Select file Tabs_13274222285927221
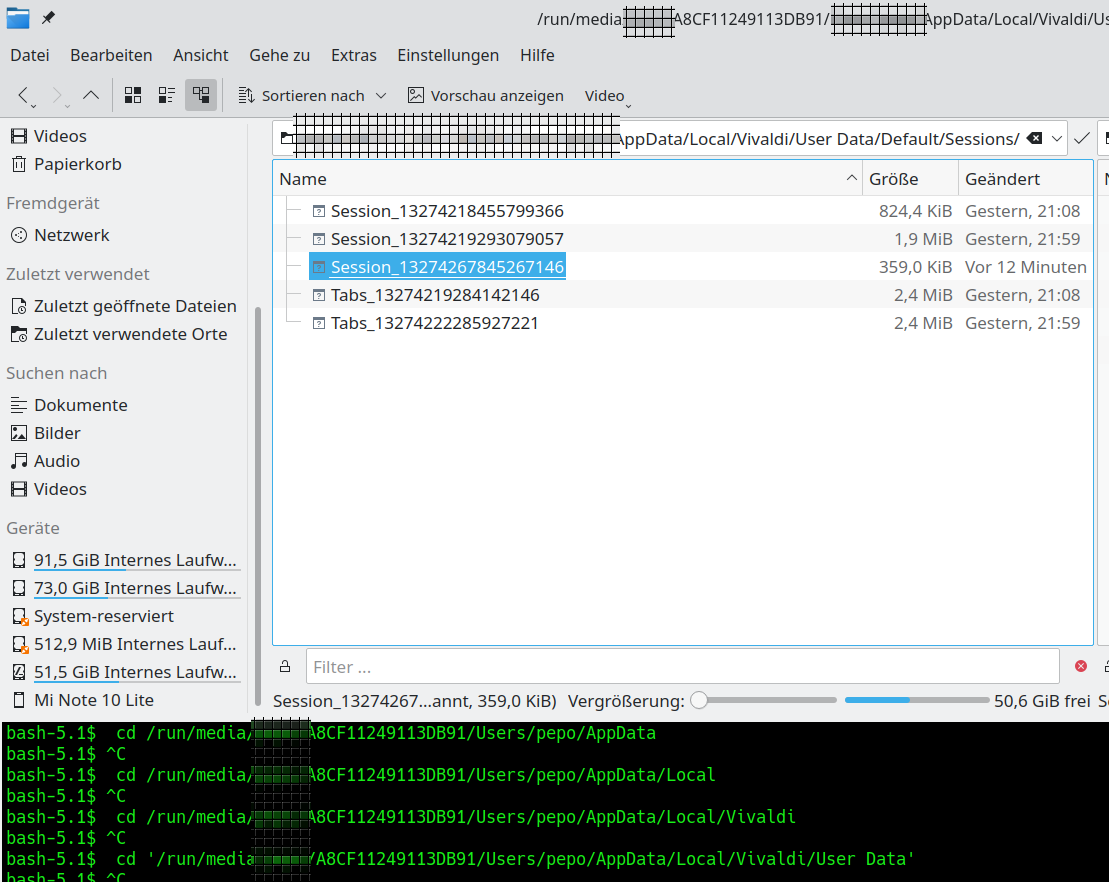The height and width of the screenshot is (882, 1109). pyautogui.click(x=434, y=323)
